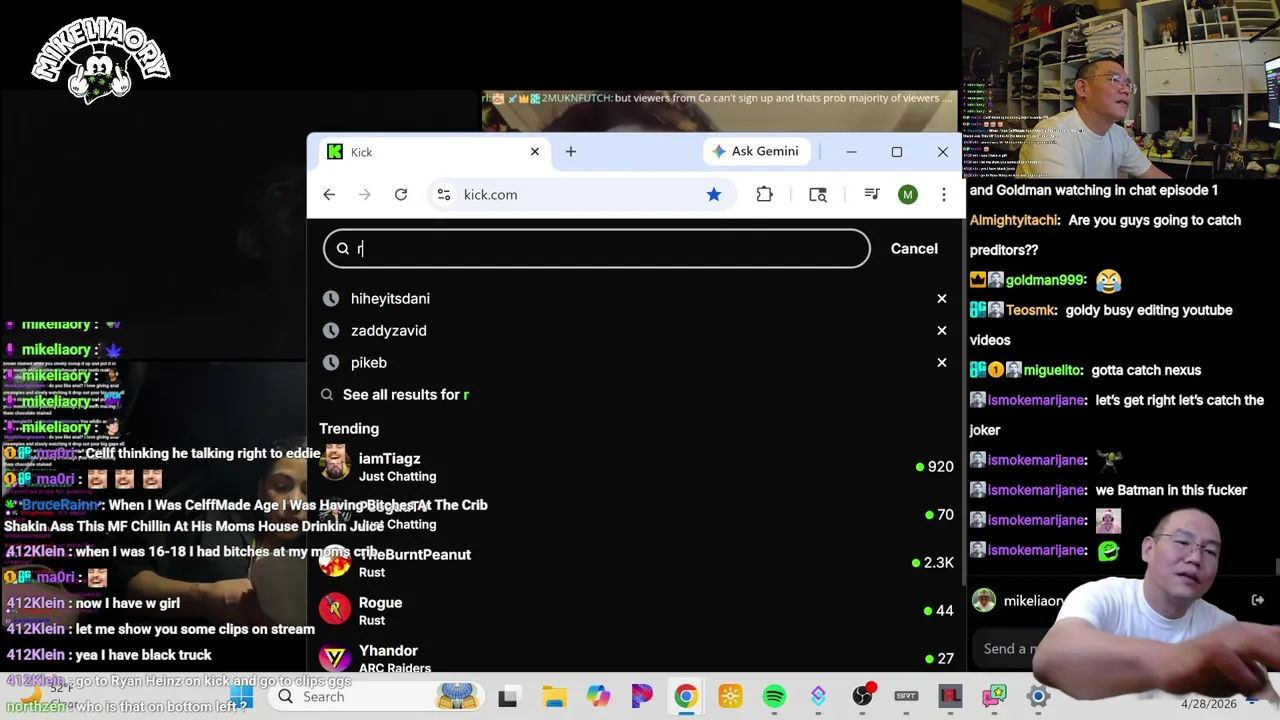This screenshot has height=720, width=1280.
Task: View site information icon beside kick.com
Action: [x=444, y=195]
